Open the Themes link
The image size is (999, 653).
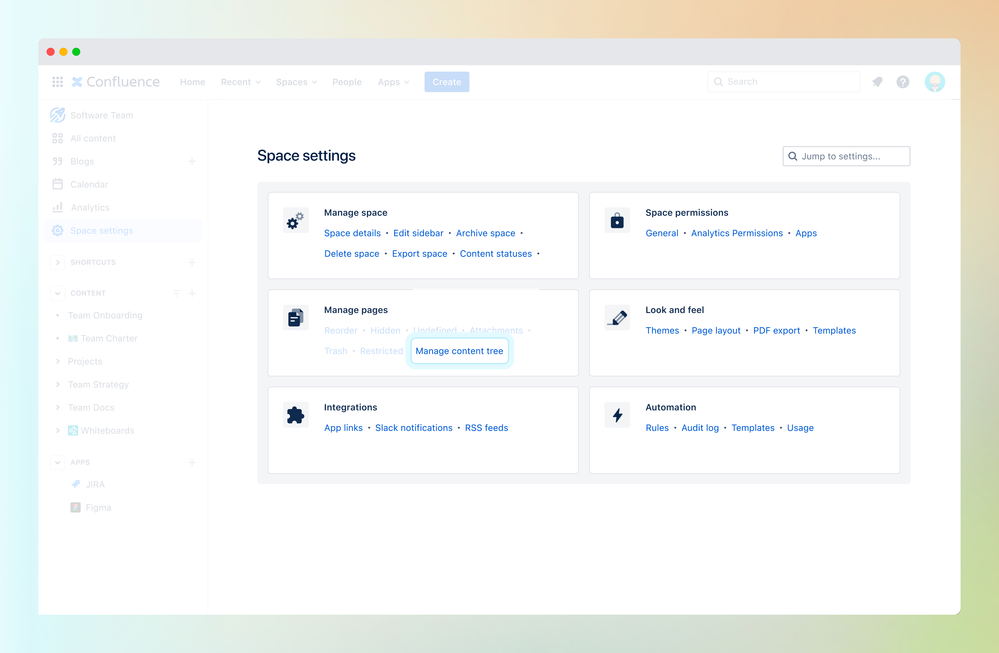coord(662,331)
